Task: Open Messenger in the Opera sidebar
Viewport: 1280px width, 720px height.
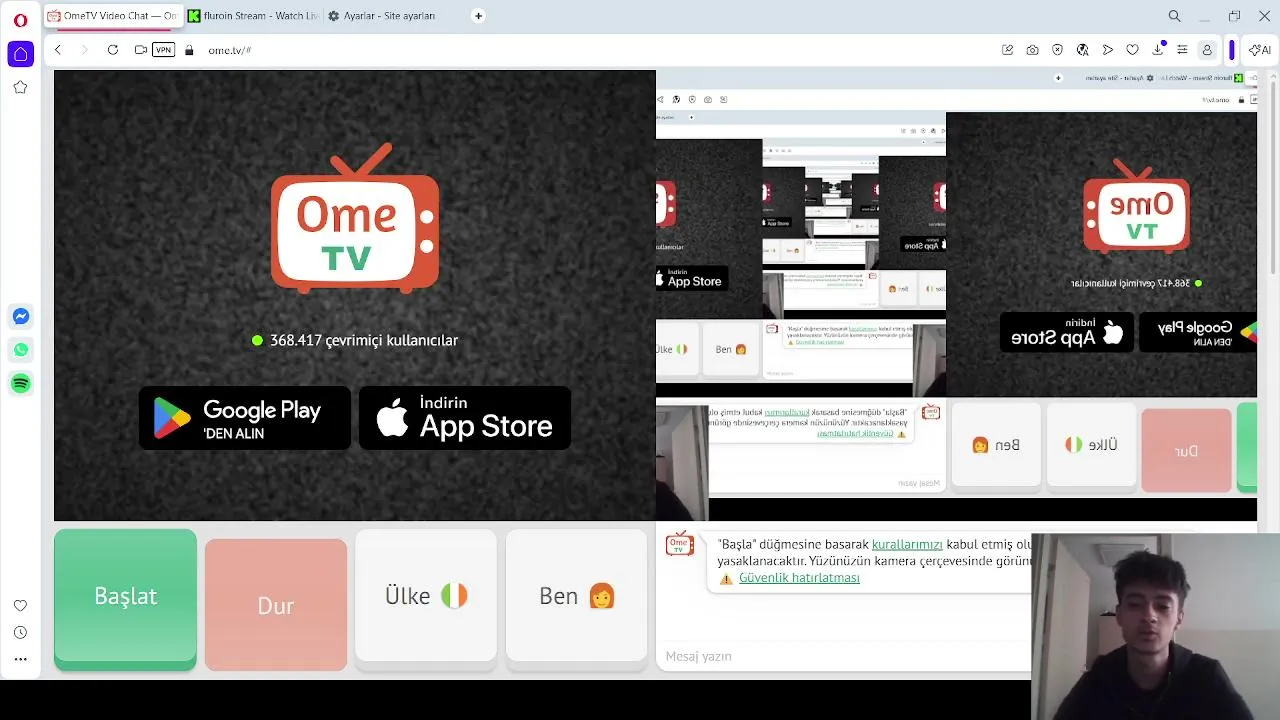Action: pos(20,317)
